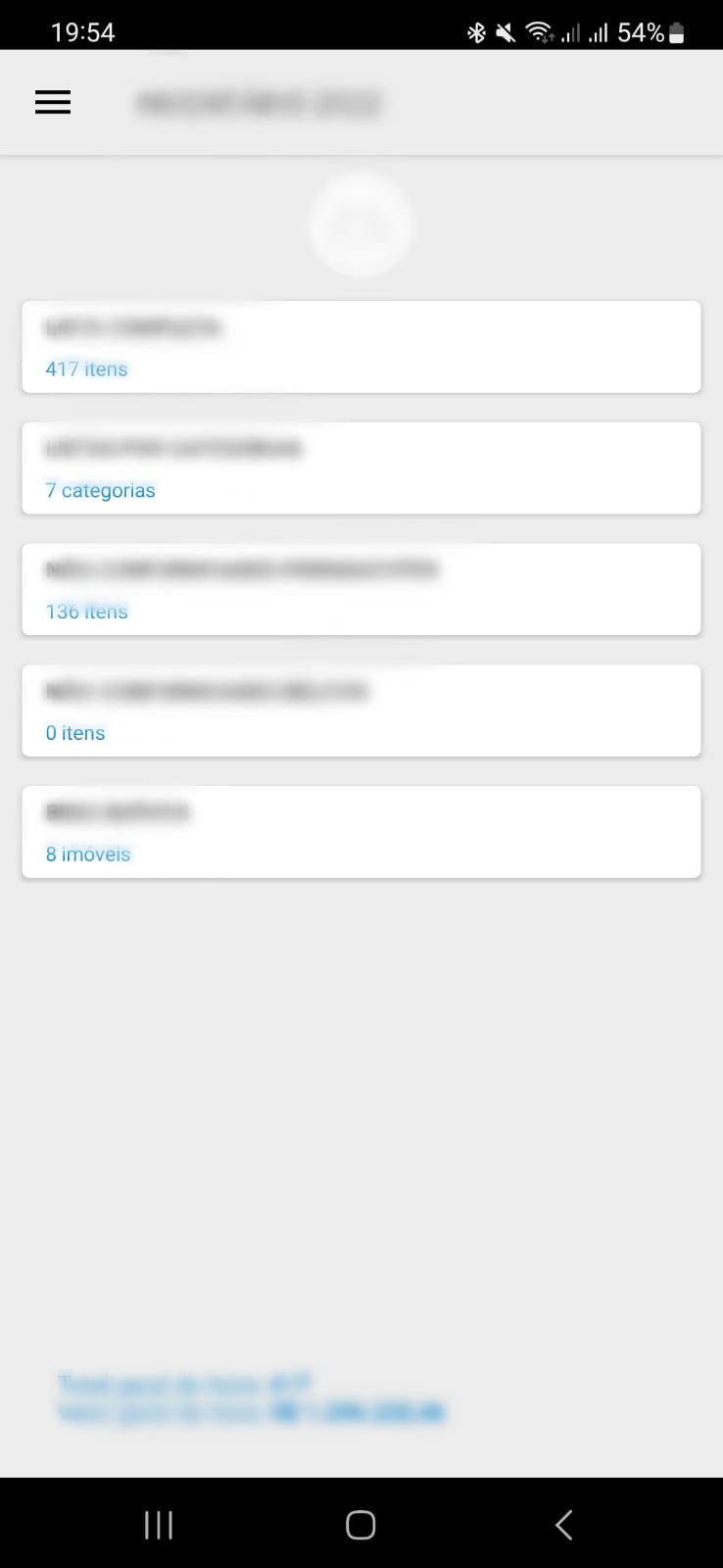This screenshot has width=723, height=1568.
Task: Tap the circular profile avatar icon
Action: click(361, 226)
